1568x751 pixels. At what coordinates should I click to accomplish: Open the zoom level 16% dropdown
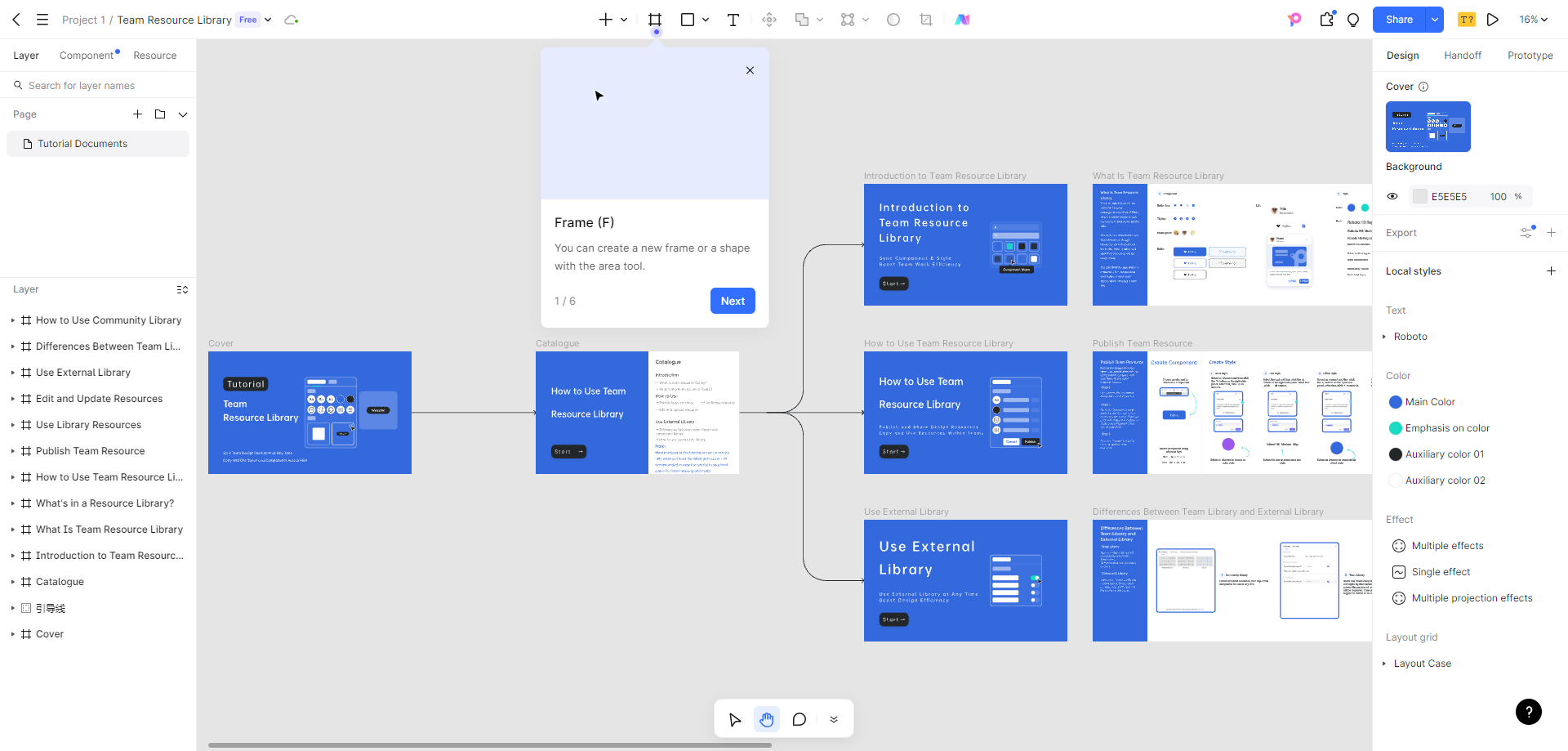pos(1533,20)
